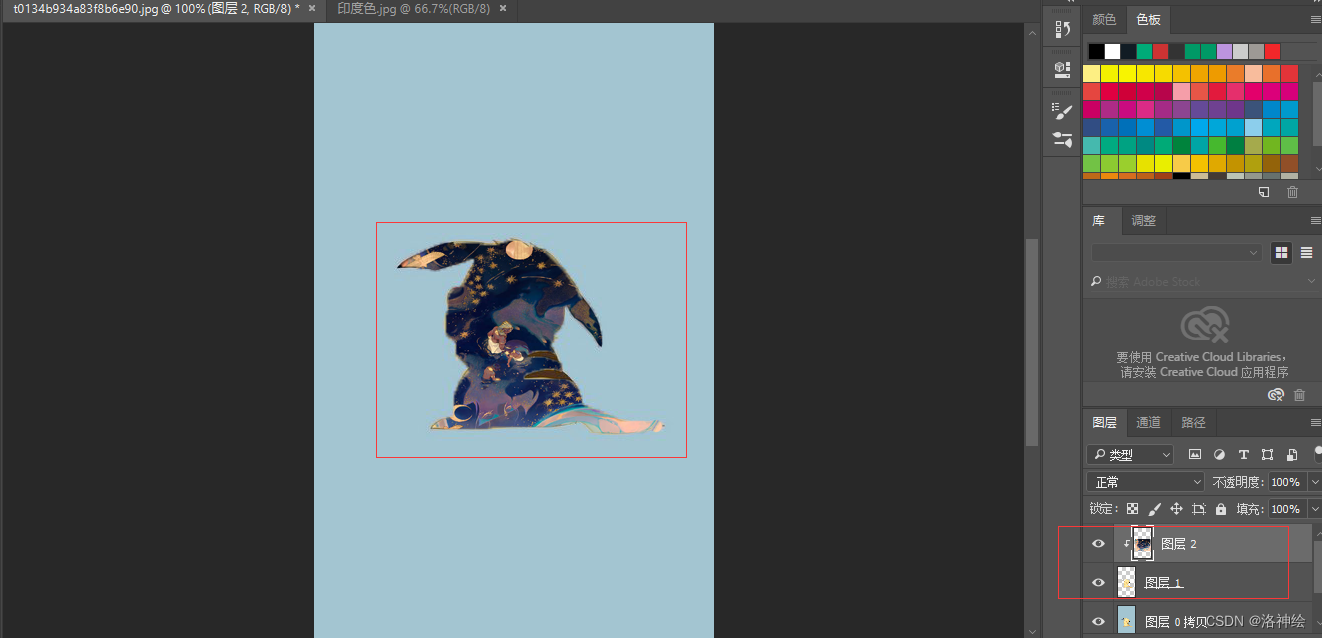Click the Creative Cloud sync status icon
The width and height of the screenshot is (1322, 638).
pos(1275,395)
